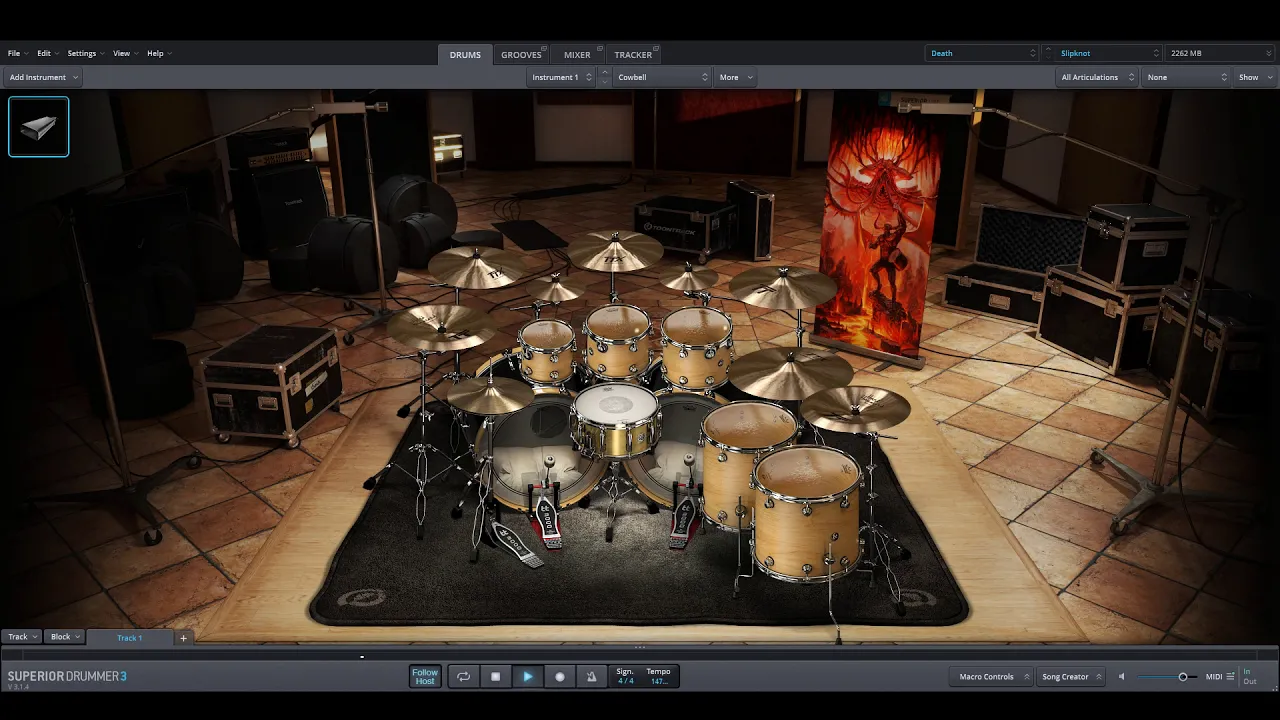The width and height of the screenshot is (1280, 720).
Task: Expand the More options dropdown
Action: click(736, 77)
